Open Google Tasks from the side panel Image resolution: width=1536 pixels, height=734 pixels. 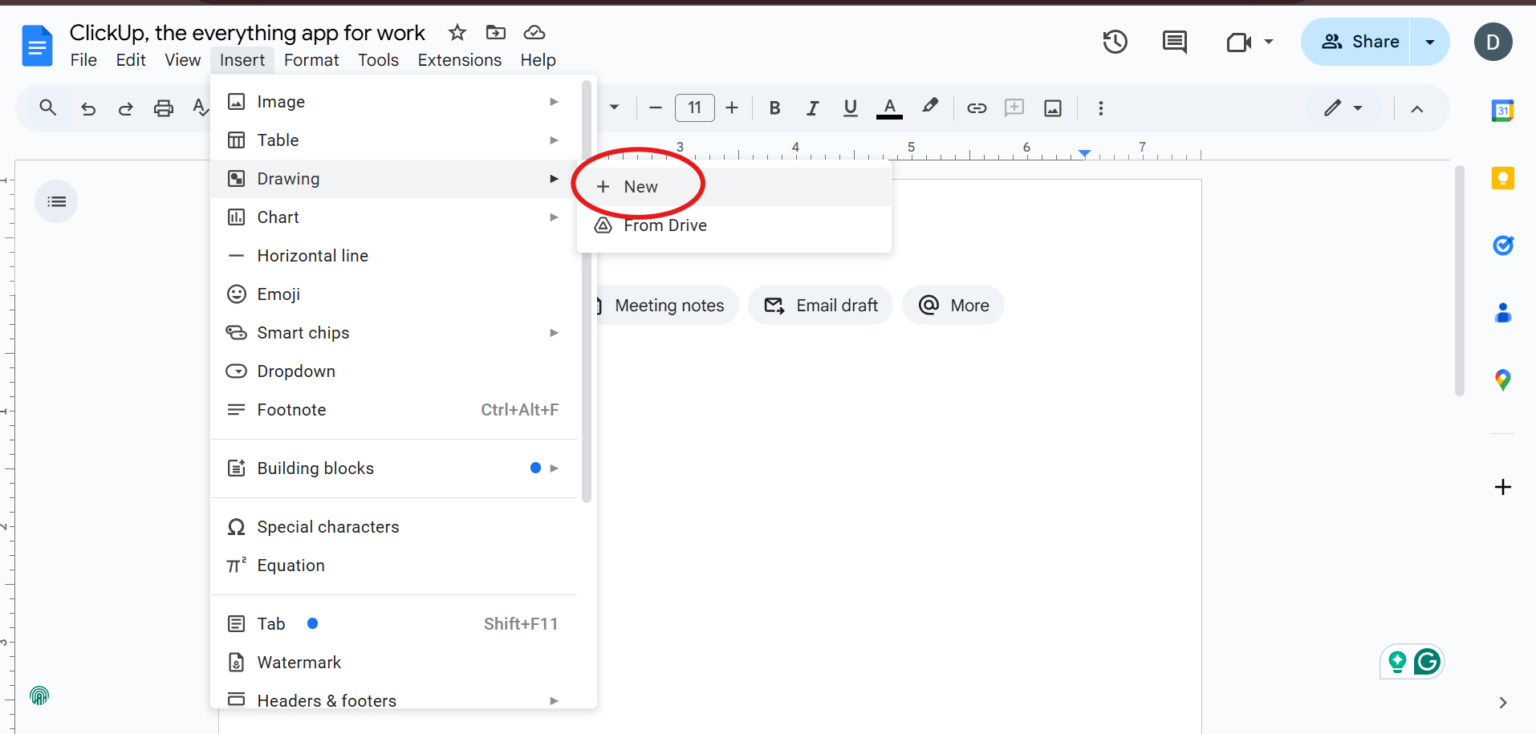[1502, 245]
